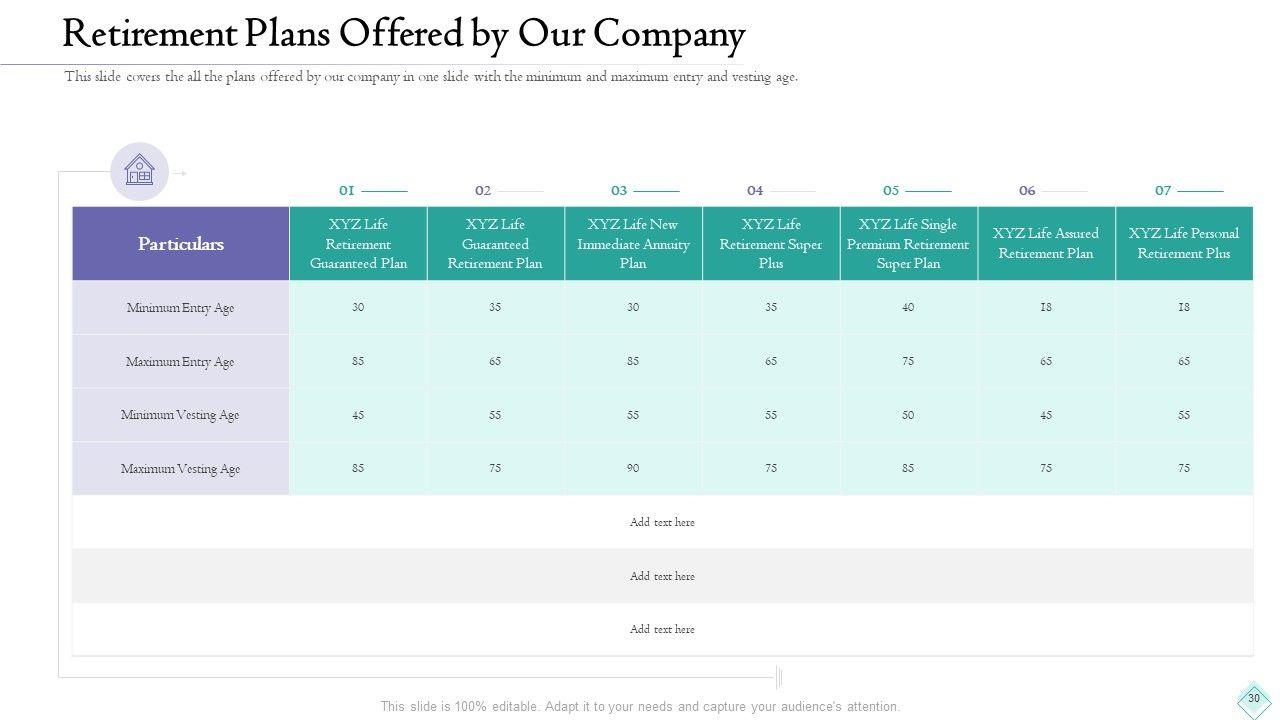Click XYZ Life New Immediate Annuity Plan header
1280x720 pixels.
pyautogui.click(x=633, y=244)
